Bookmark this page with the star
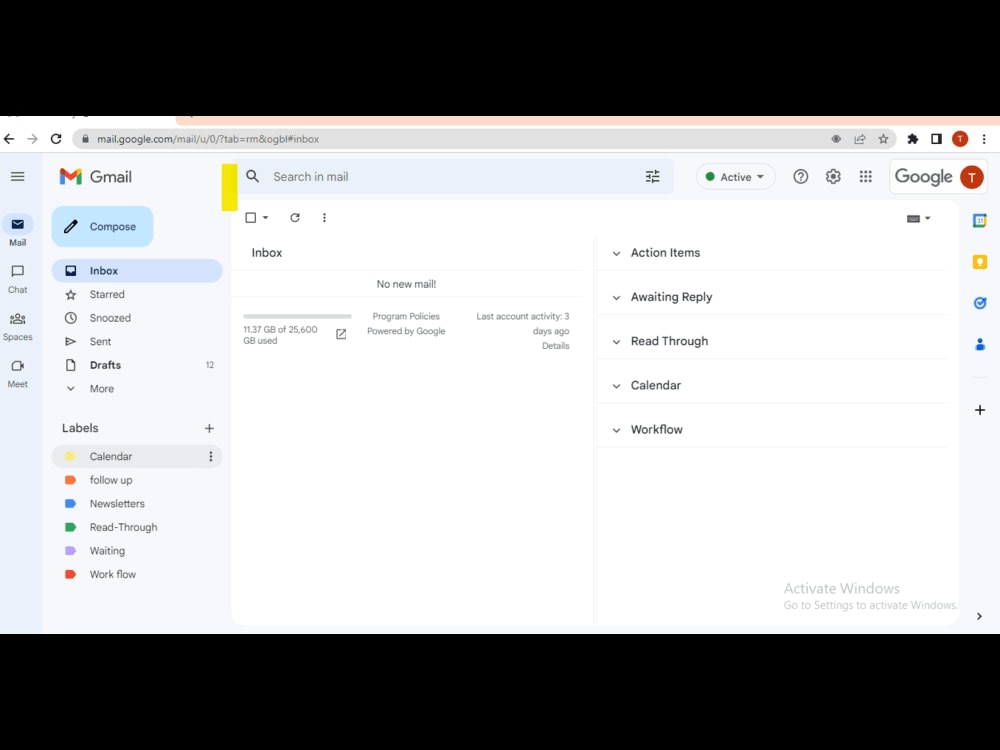This screenshot has height=750, width=1000. click(883, 139)
